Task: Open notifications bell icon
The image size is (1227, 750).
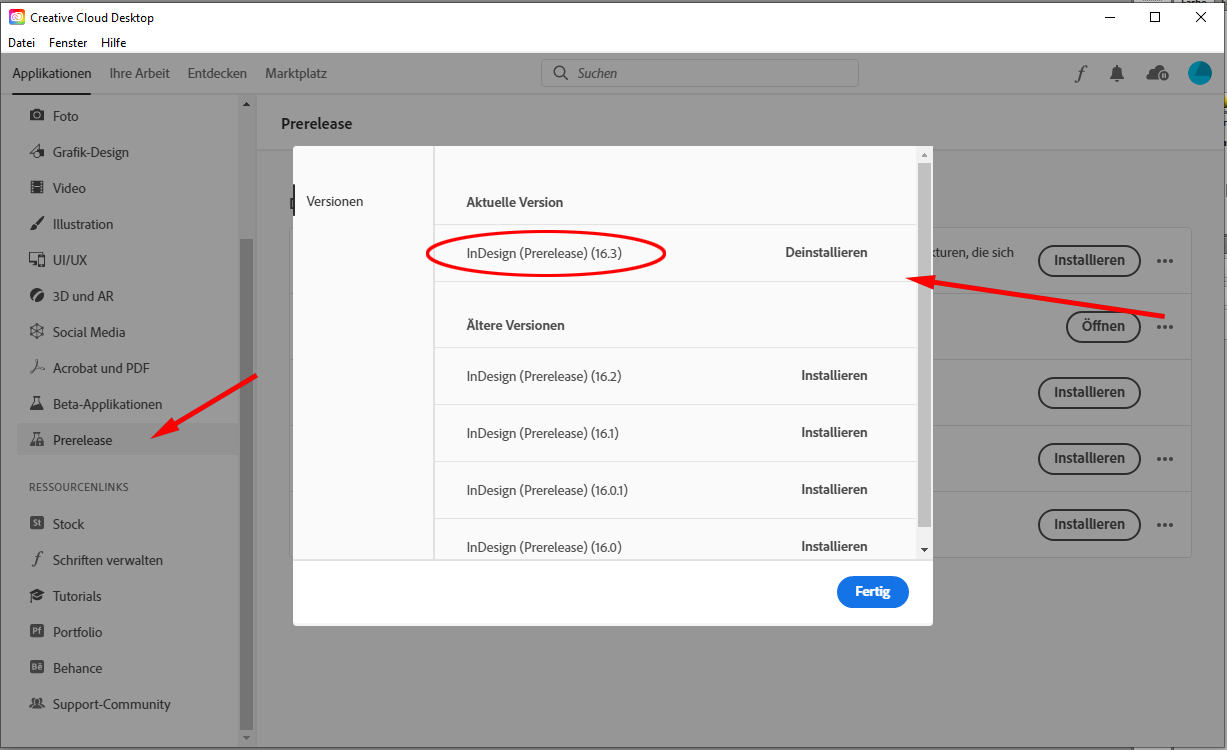Action: [x=1117, y=73]
